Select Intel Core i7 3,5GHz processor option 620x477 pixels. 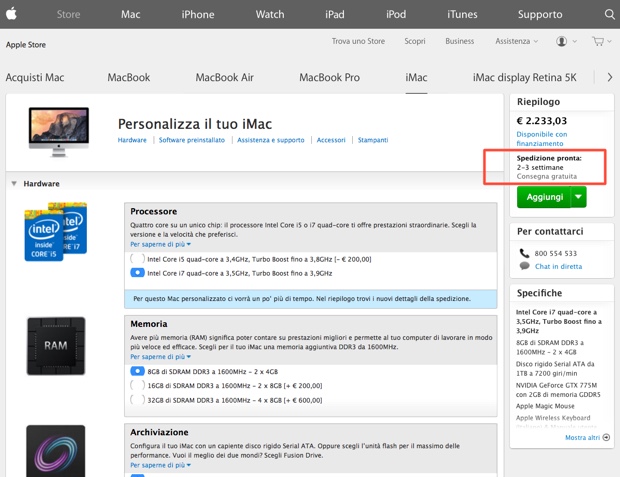point(137,273)
